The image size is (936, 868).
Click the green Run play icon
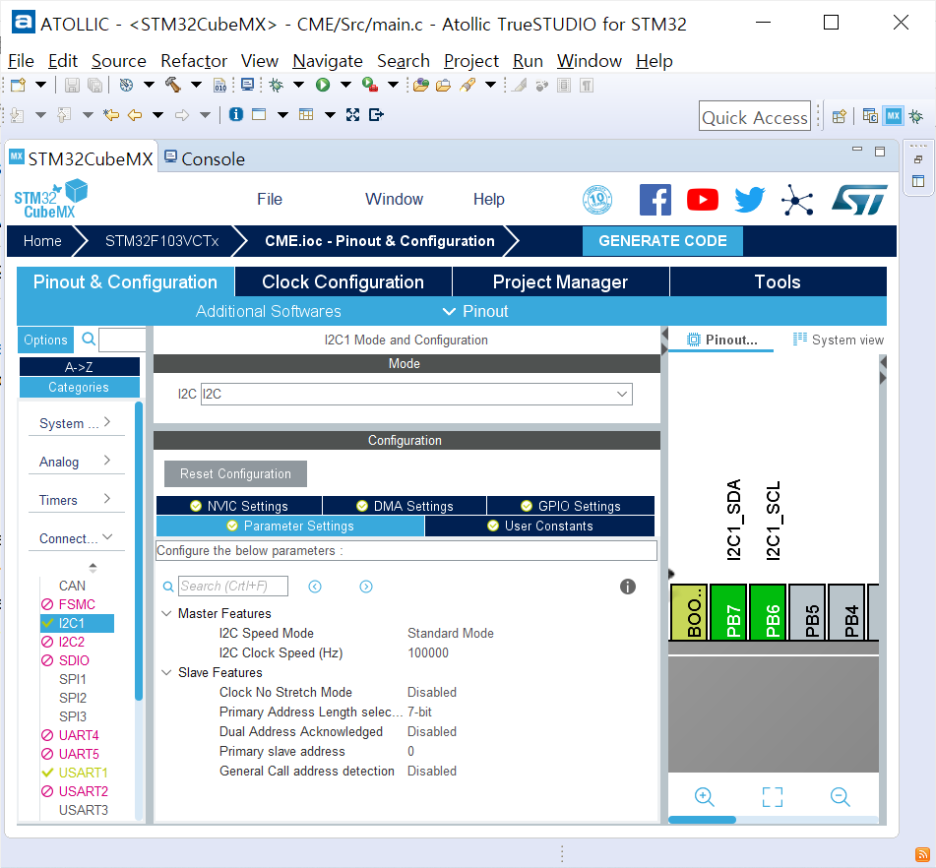(323, 85)
